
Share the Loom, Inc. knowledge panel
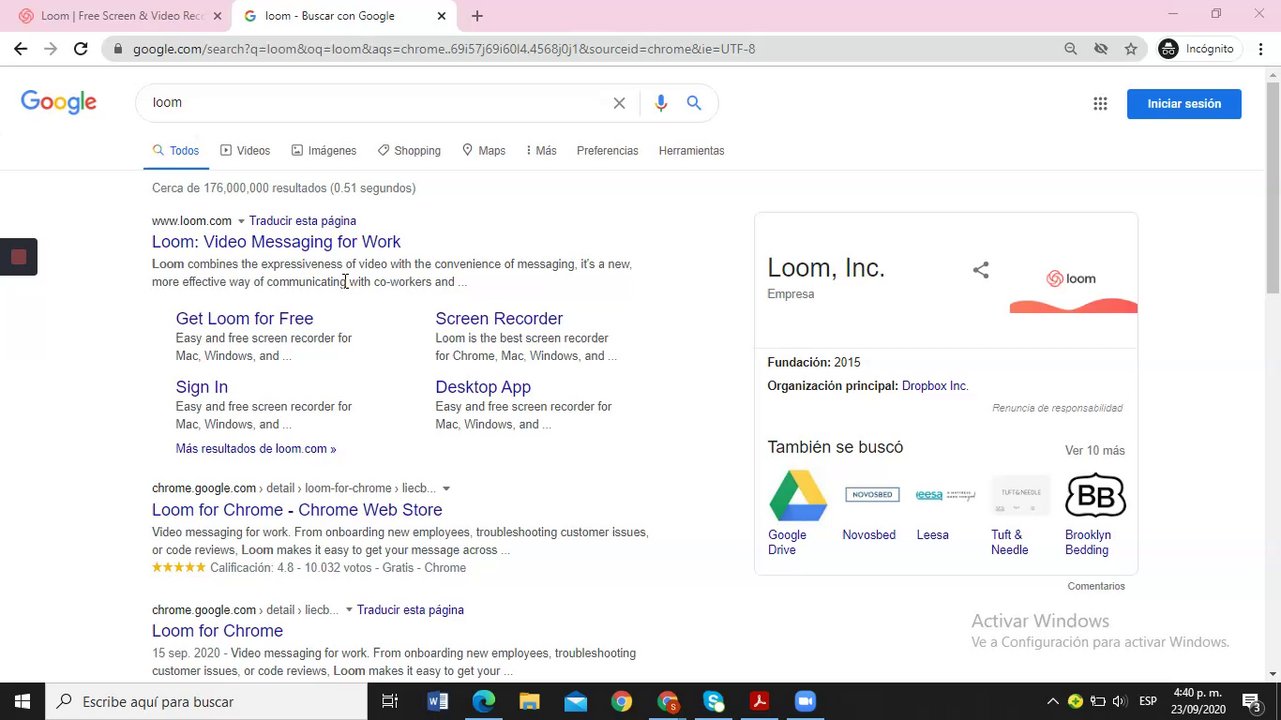pyautogui.click(x=981, y=270)
